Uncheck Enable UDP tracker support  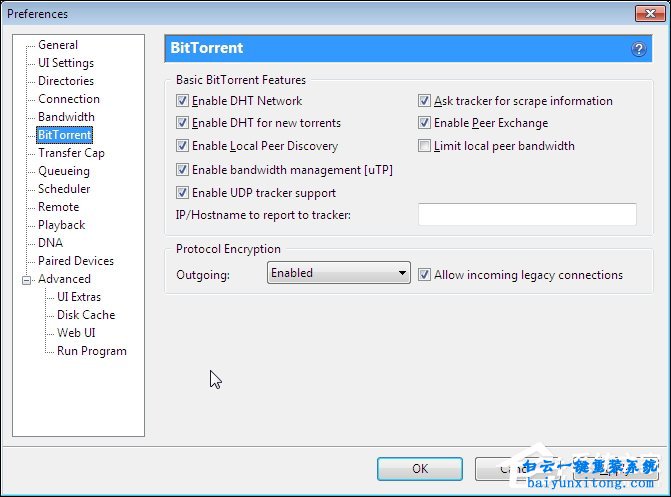click(x=182, y=193)
